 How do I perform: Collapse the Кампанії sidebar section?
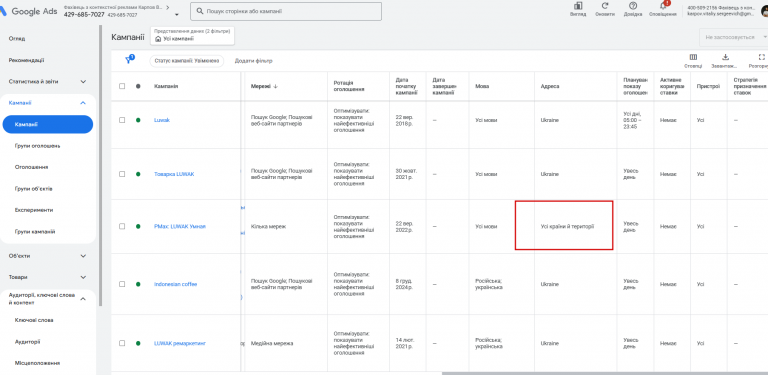(83, 103)
